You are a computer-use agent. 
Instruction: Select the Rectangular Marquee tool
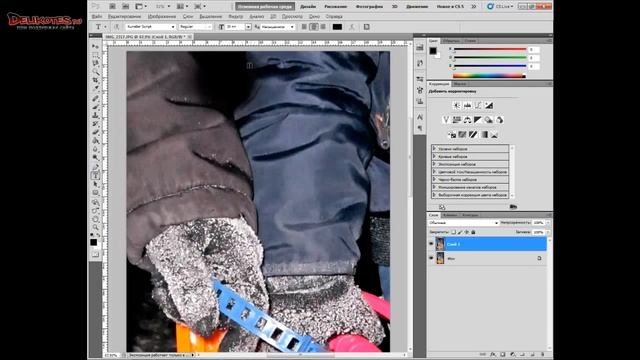pos(96,55)
